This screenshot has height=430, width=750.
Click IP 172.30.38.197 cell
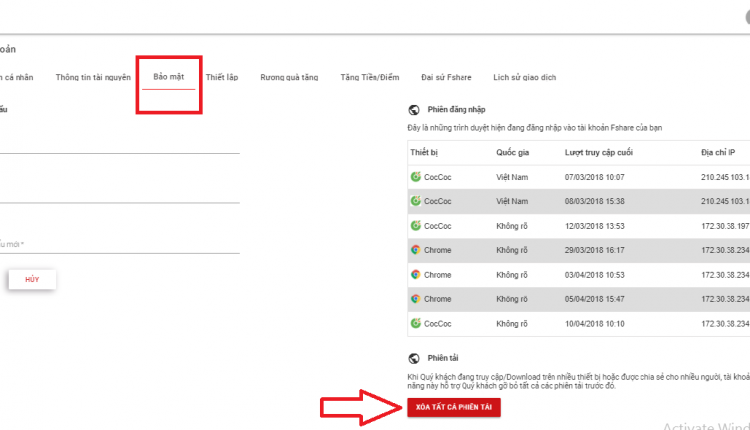tap(725, 226)
